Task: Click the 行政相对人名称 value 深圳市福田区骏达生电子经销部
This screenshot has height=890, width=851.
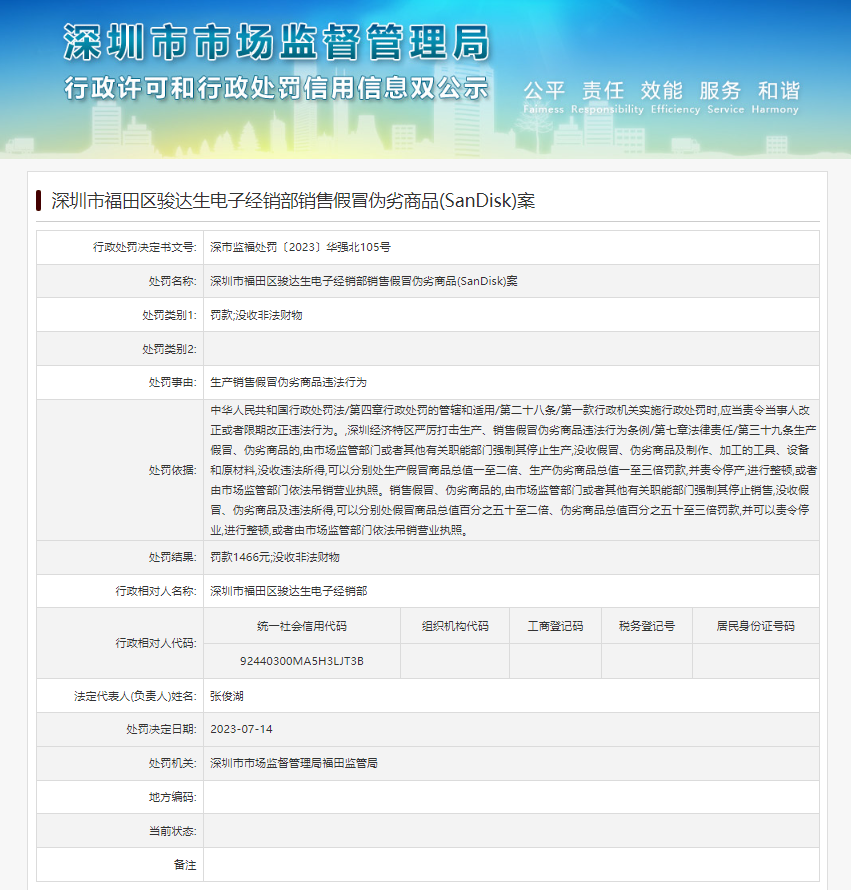Action: pyautogui.click(x=288, y=591)
